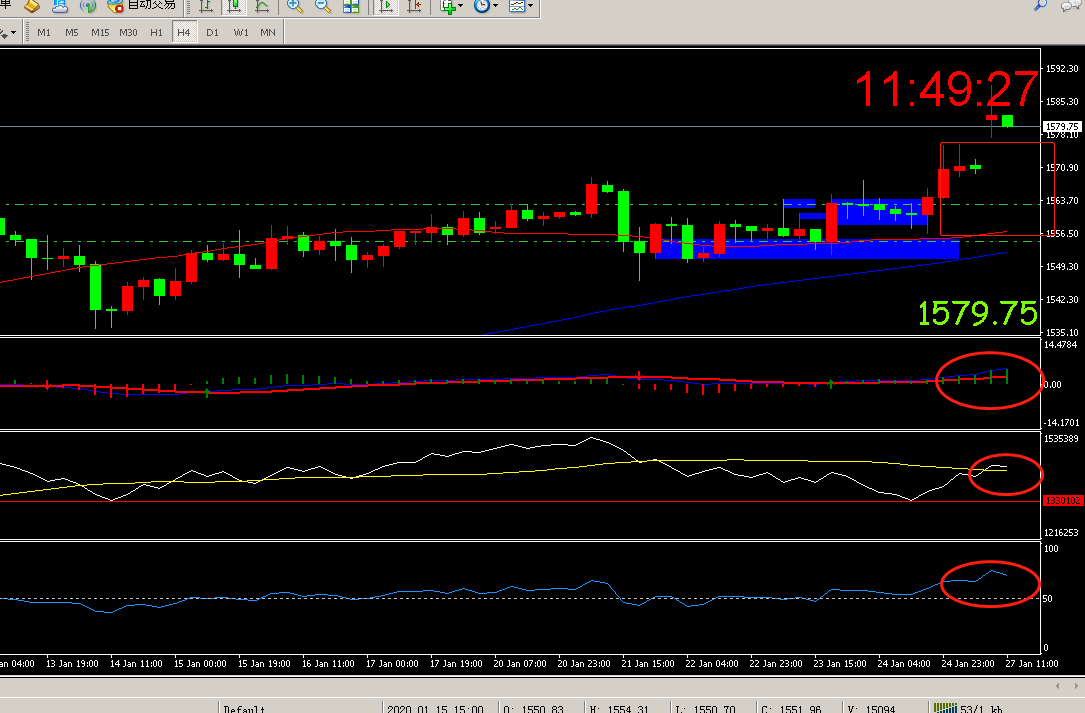Open the periodicity clock dropdown arrow
This screenshot has height=713, width=1085.
tap(496, 6)
